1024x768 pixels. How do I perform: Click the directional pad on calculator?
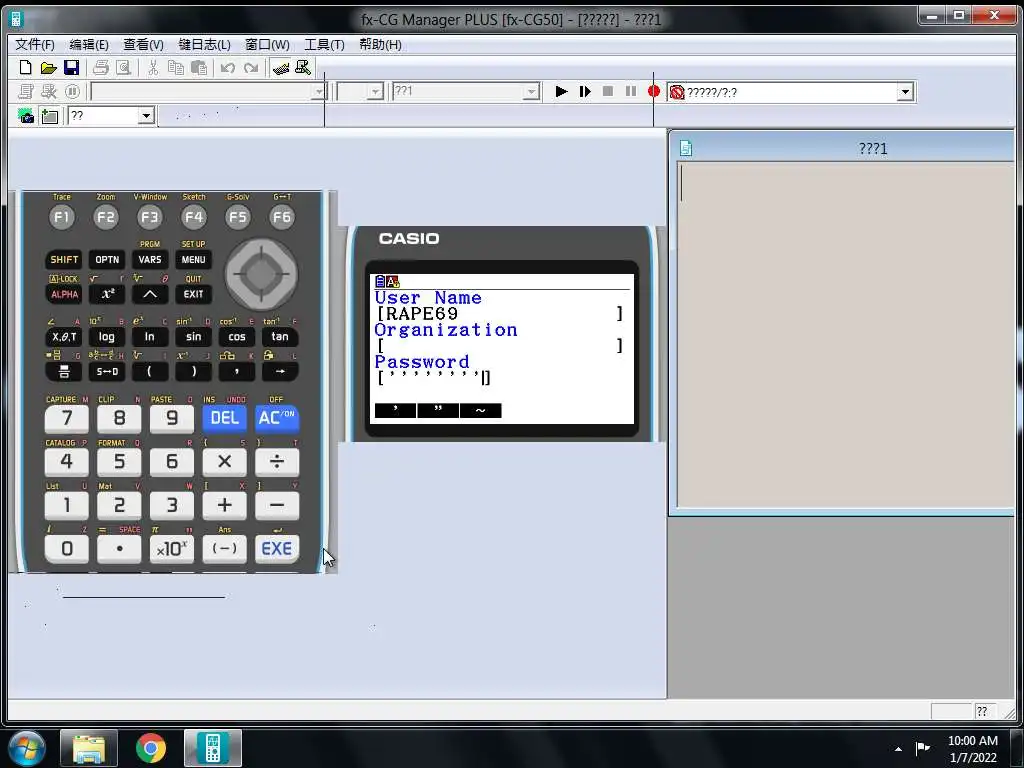pyautogui.click(x=261, y=274)
